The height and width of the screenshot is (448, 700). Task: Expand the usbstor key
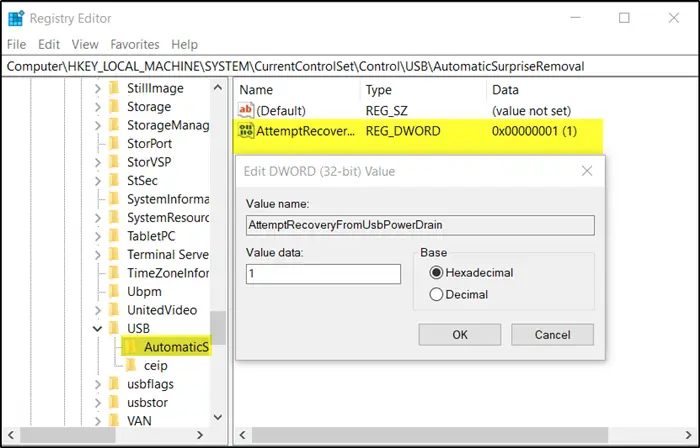coord(98,402)
